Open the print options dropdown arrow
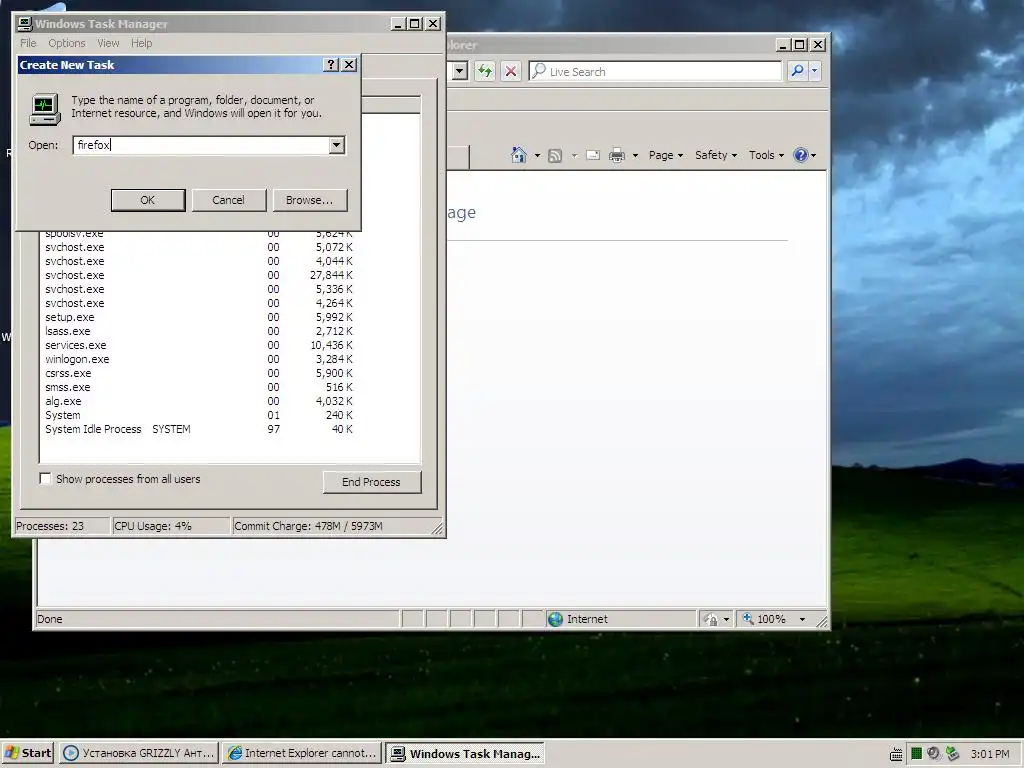1024x768 pixels. [635, 155]
